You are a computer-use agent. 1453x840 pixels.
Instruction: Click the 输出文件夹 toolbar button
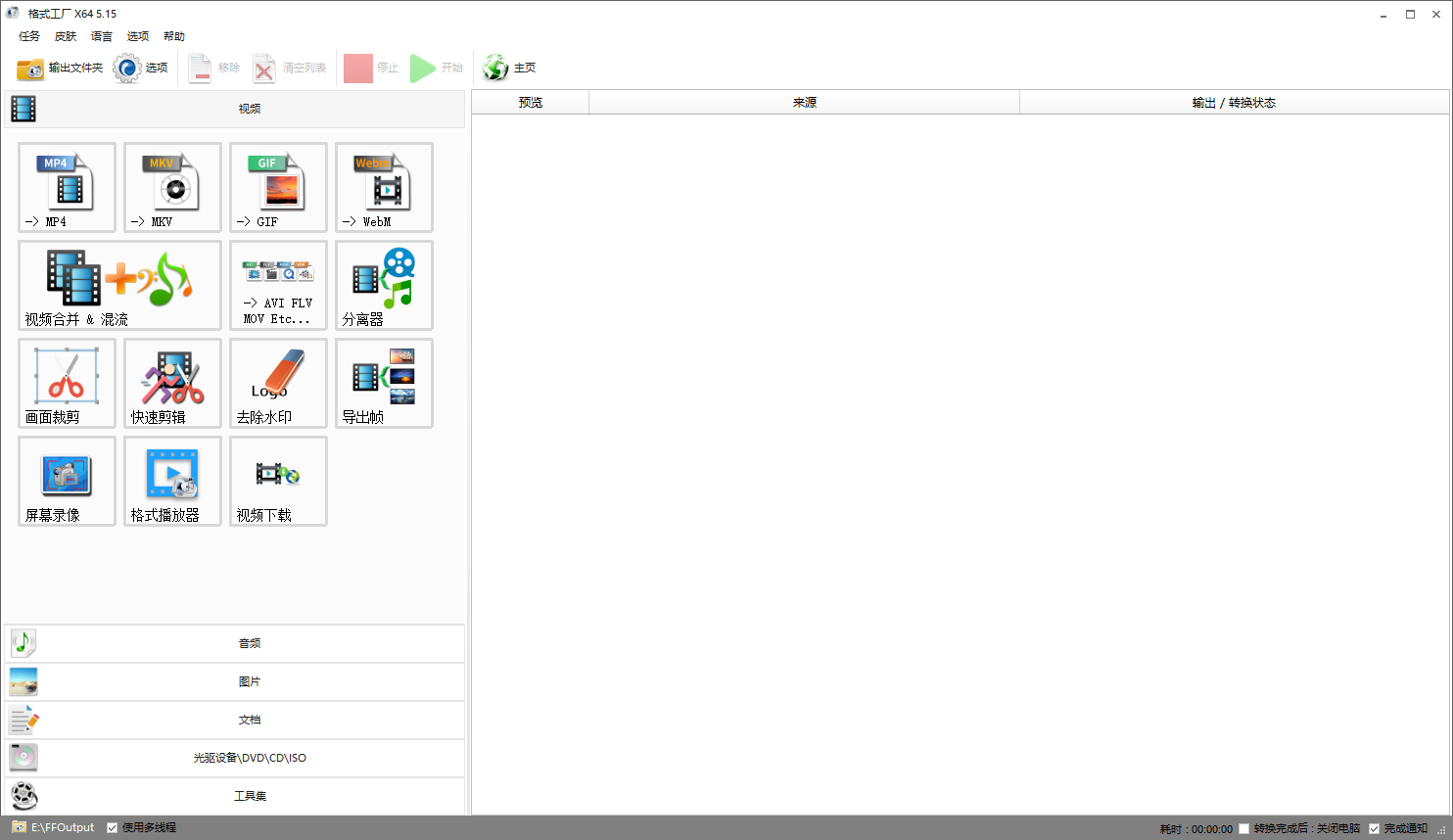click(60, 68)
